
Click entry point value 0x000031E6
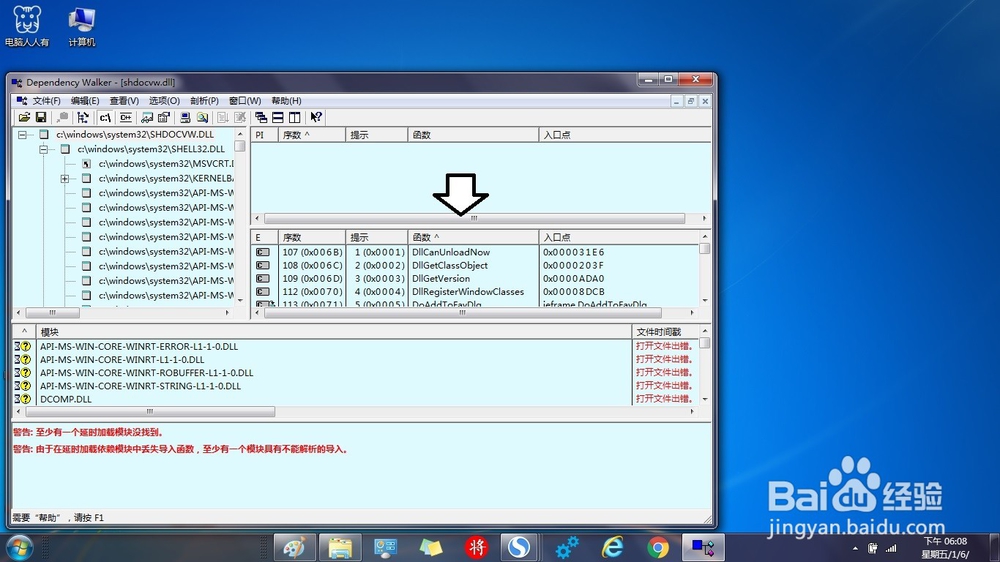point(573,252)
